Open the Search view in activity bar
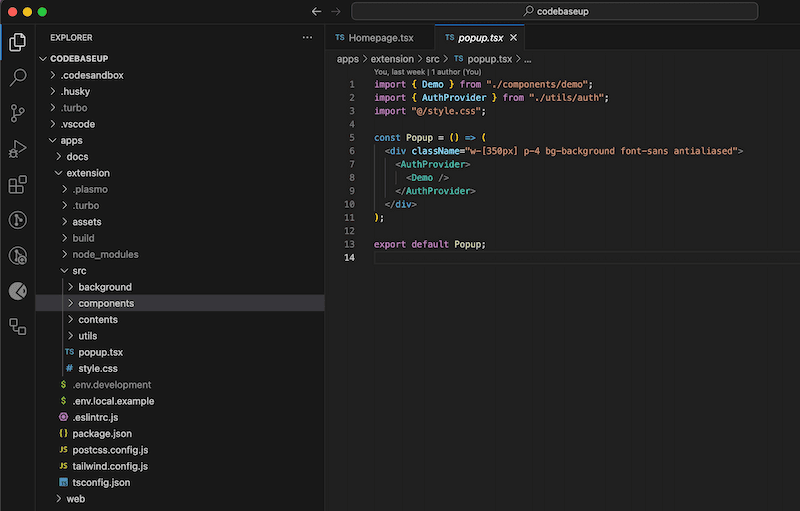 coord(17,78)
